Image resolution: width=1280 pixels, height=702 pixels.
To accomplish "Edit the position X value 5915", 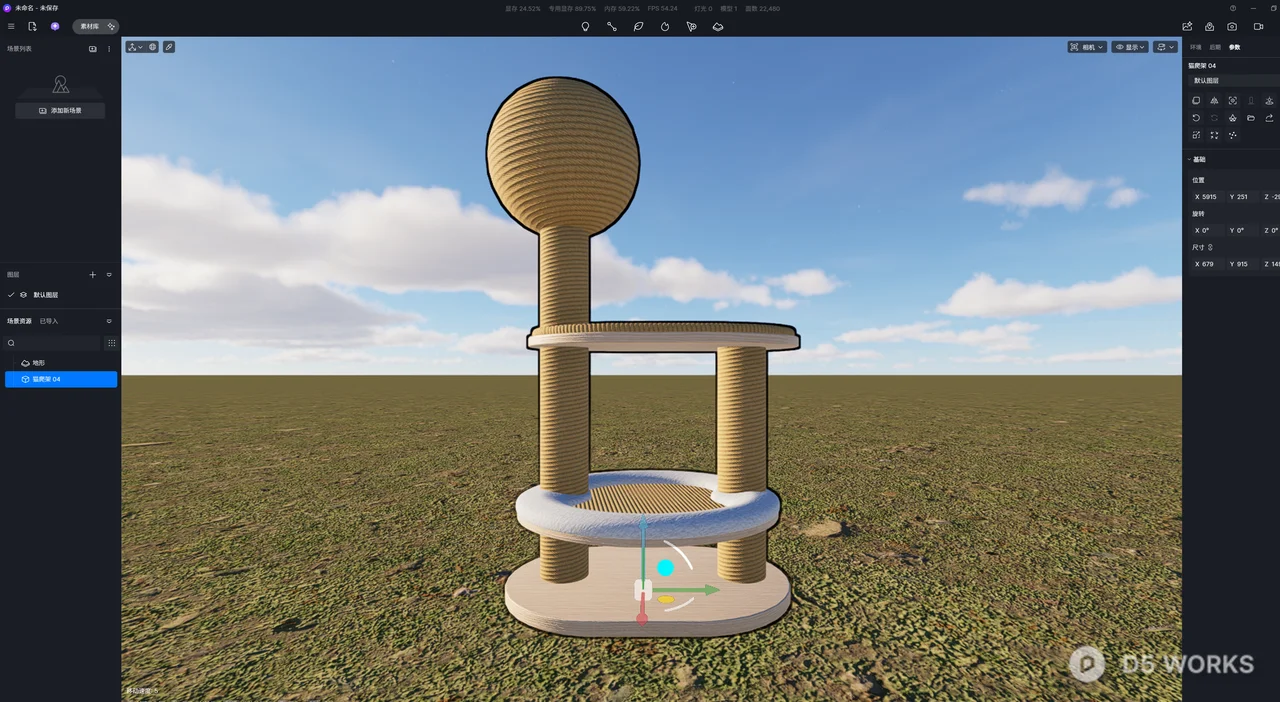I will (x=1206, y=197).
